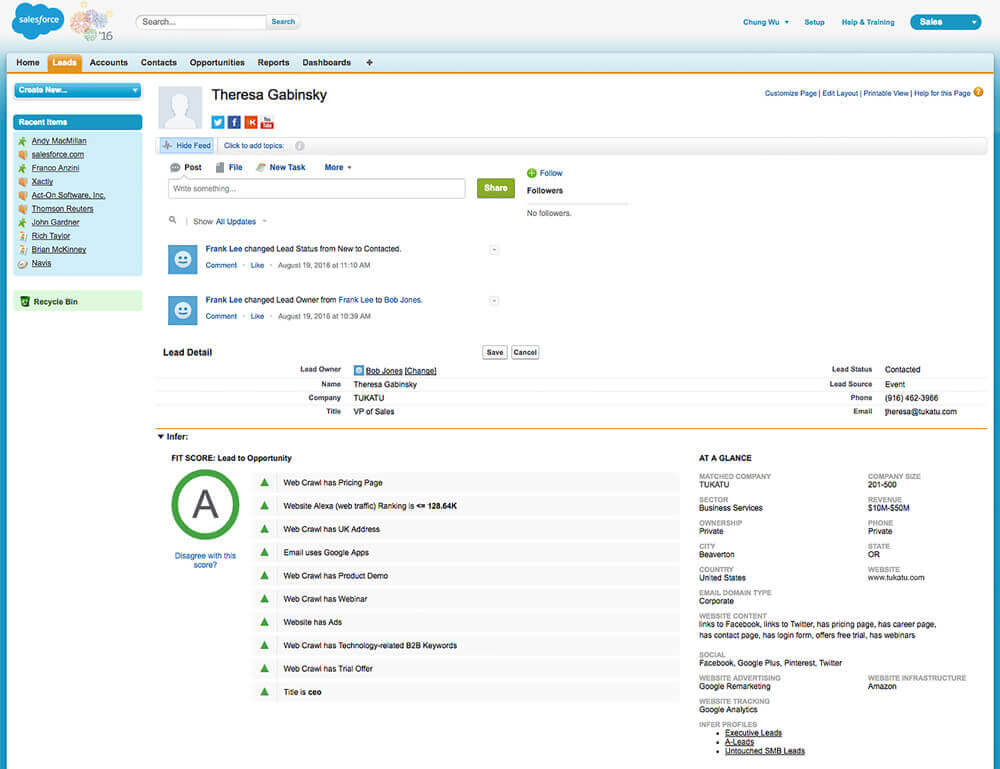Click the plus tab to add tabs
Screen dimensions: 1000x769
369,62
